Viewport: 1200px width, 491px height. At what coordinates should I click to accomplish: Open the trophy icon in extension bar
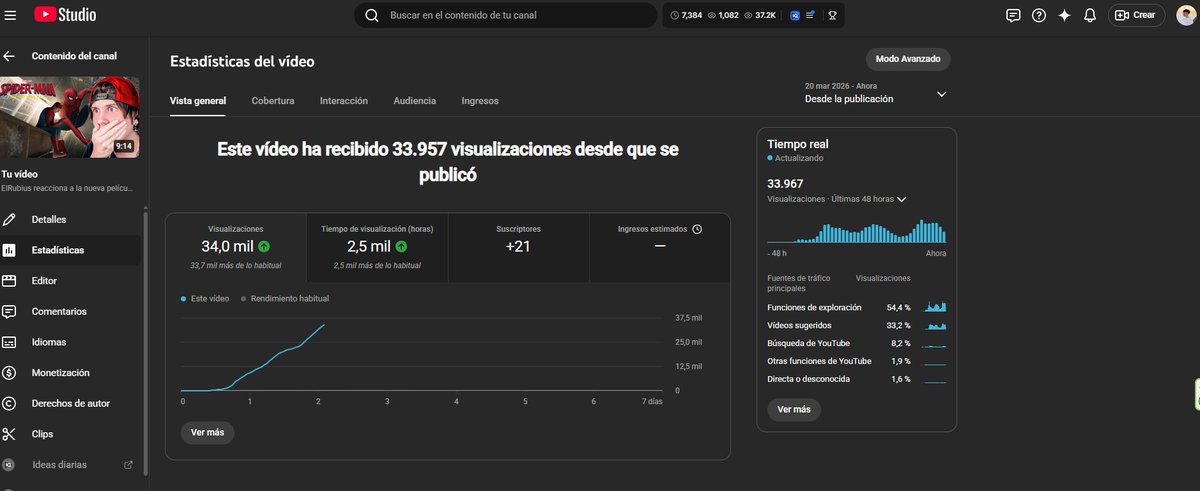pos(832,15)
